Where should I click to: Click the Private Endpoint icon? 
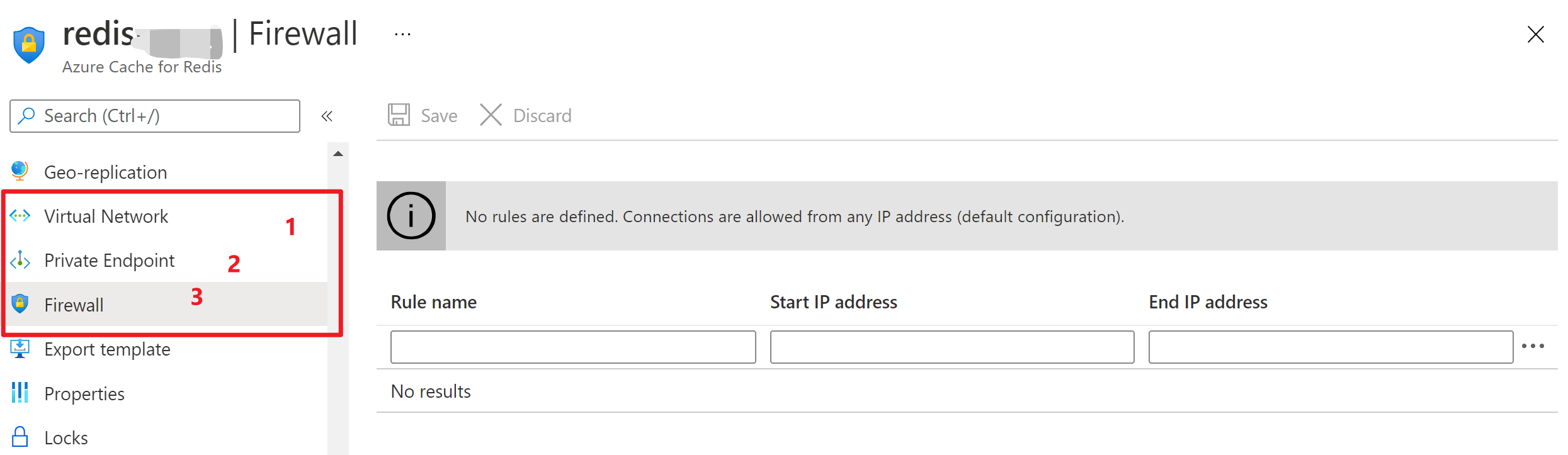[x=20, y=260]
